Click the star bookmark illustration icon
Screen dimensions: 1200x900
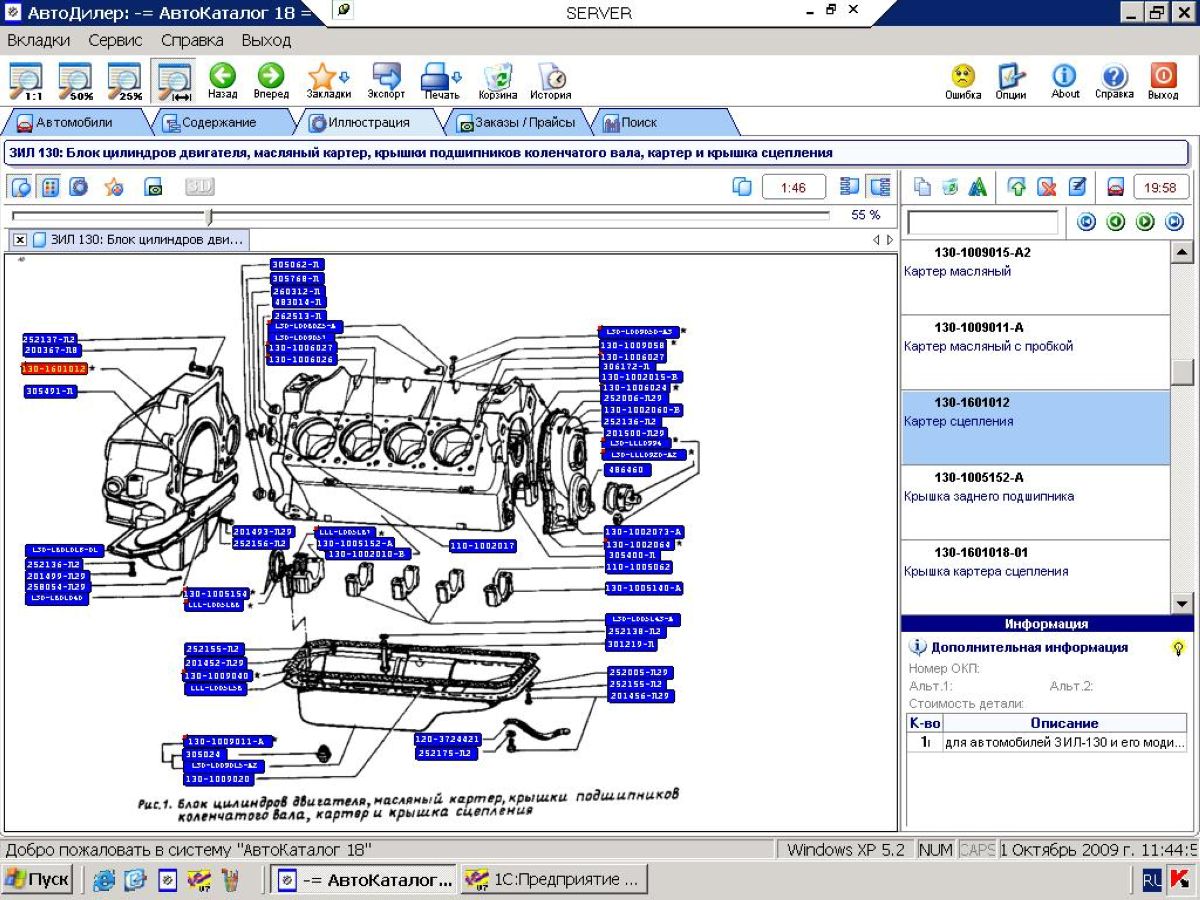tap(114, 187)
